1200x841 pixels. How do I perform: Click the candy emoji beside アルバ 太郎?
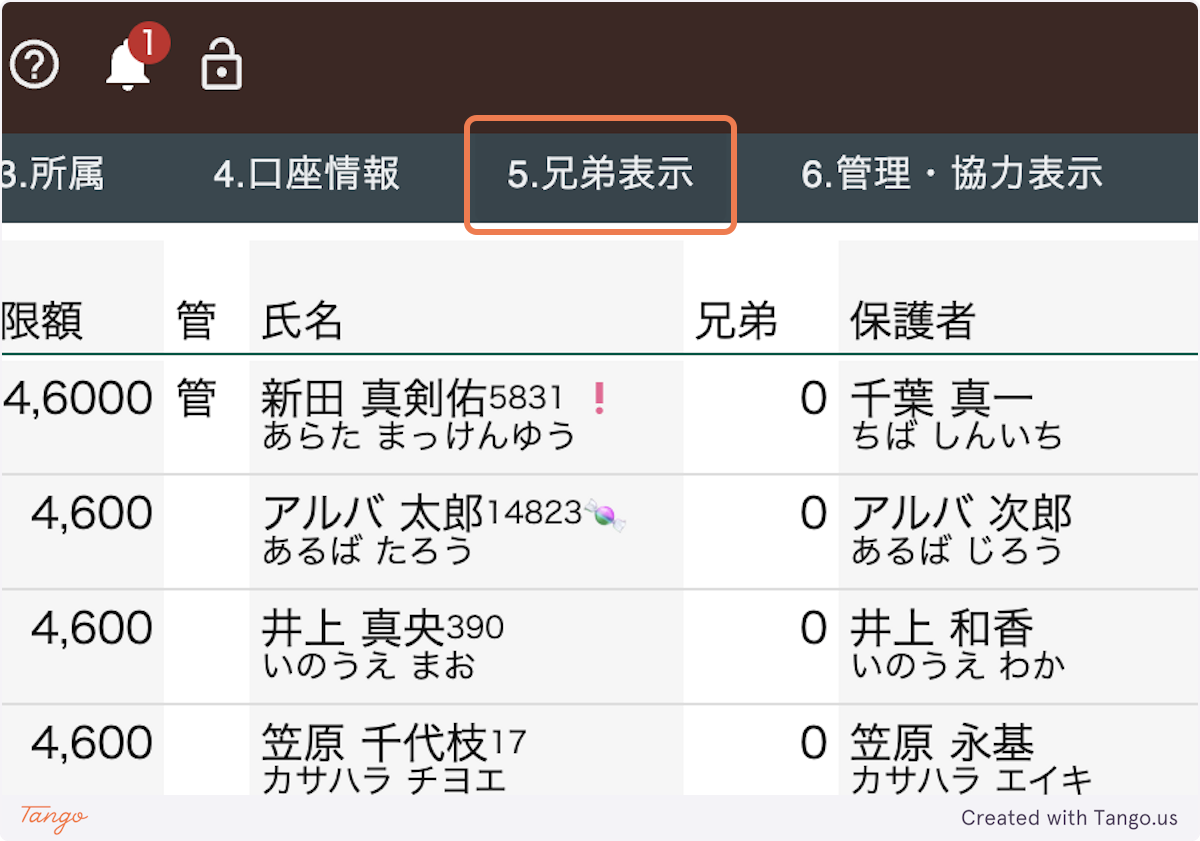pyautogui.click(x=609, y=512)
